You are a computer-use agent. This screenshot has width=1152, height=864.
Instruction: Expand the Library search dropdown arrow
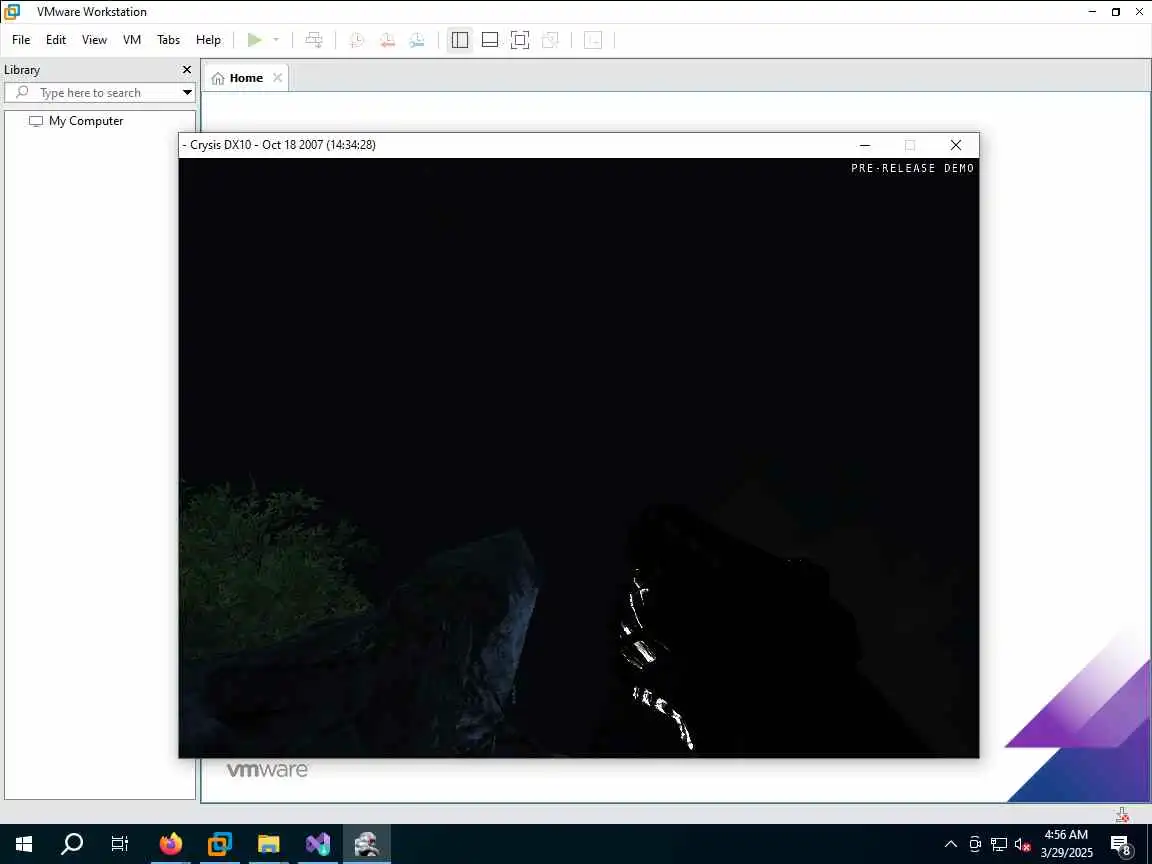click(187, 93)
